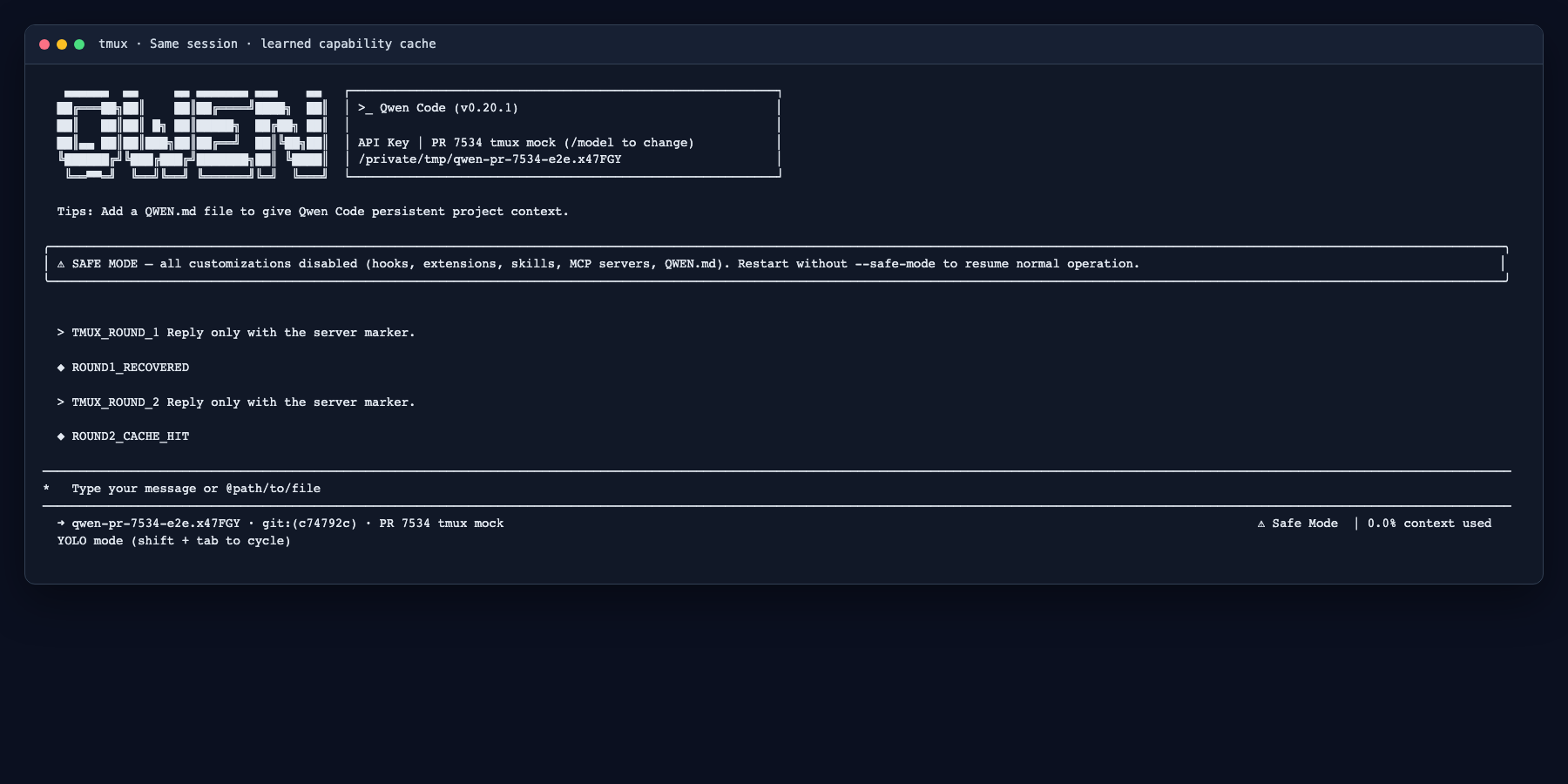
Task: Click the "ROUND1_RECOVERED" response
Action: (131, 368)
